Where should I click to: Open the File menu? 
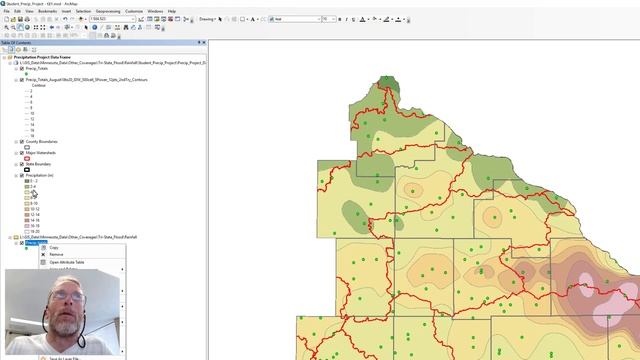click(x=7, y=11)
